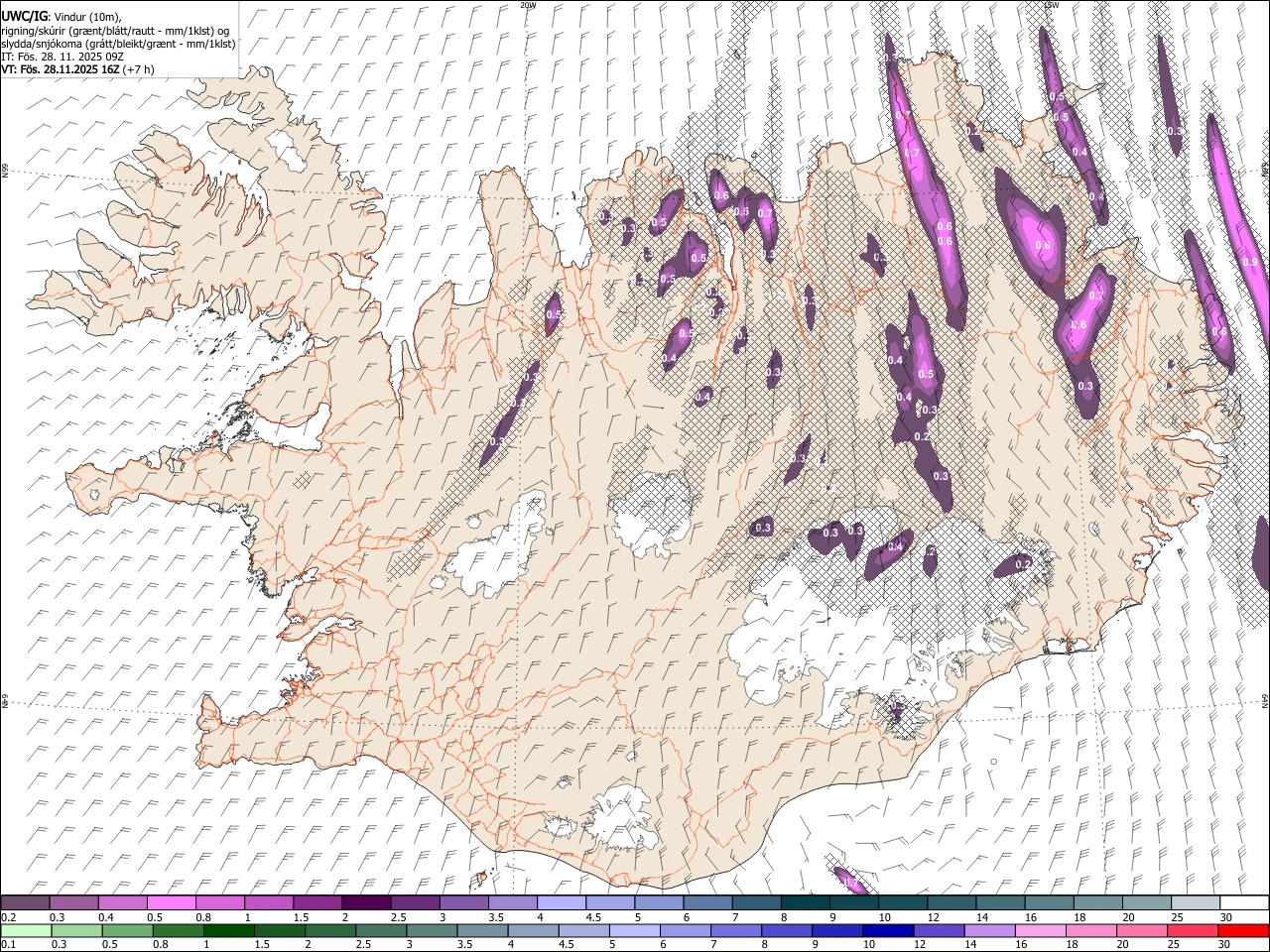Pick upper-row swatch between 3.5 and 4

[x=512, y=903]
